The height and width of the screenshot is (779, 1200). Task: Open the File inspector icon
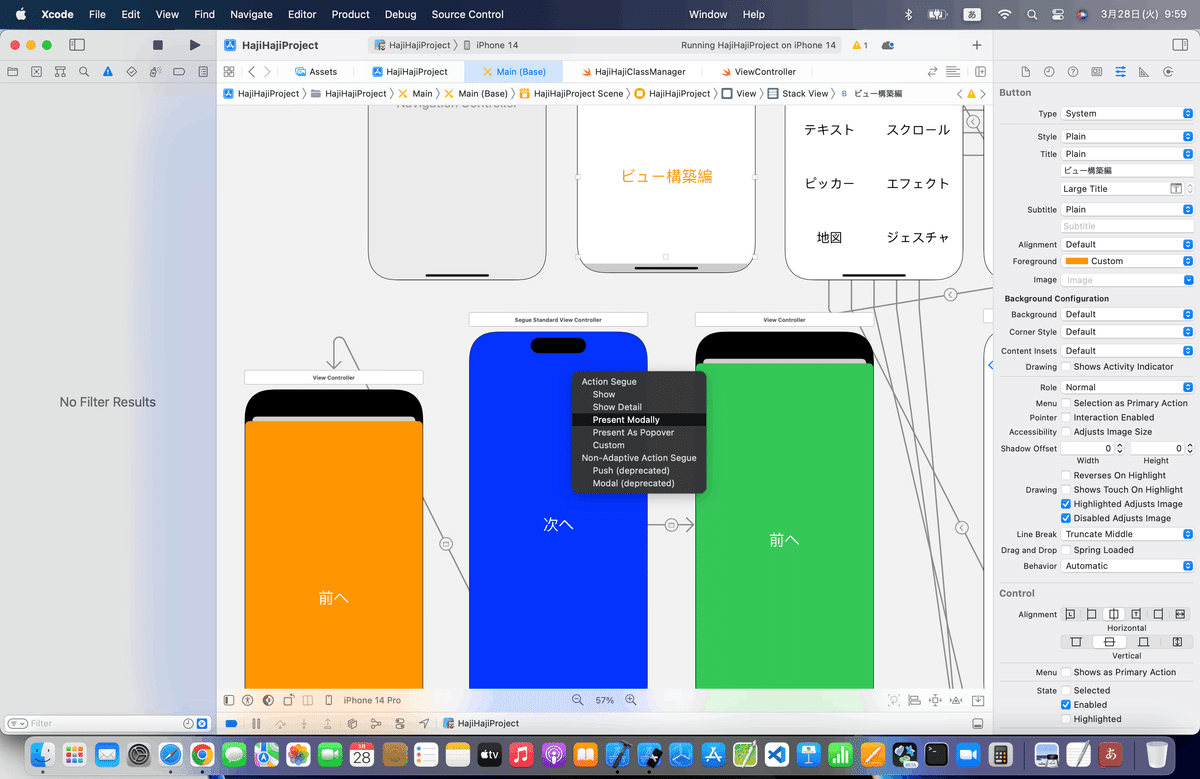coord(1025,72)
